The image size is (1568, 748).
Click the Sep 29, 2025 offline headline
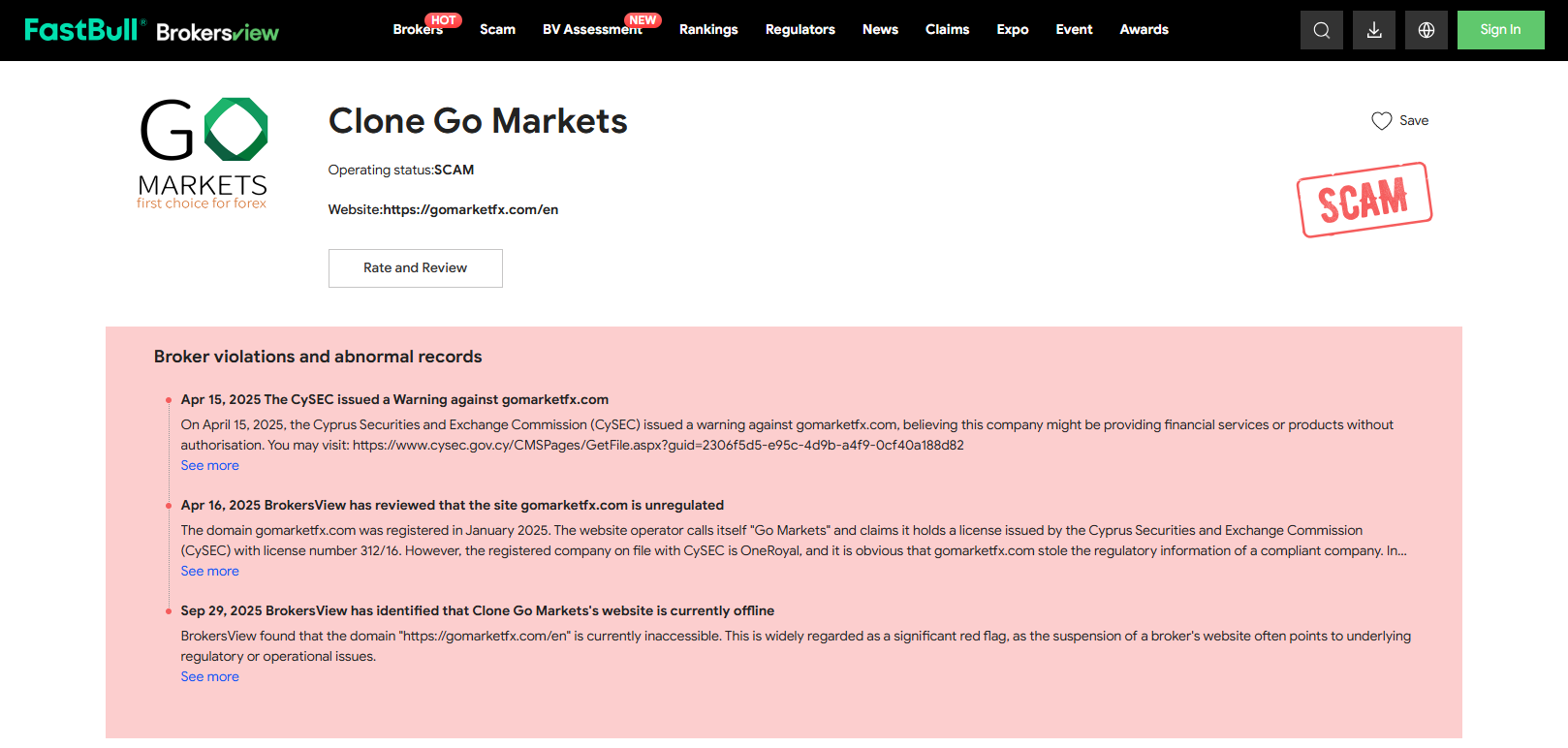[477, 611]
